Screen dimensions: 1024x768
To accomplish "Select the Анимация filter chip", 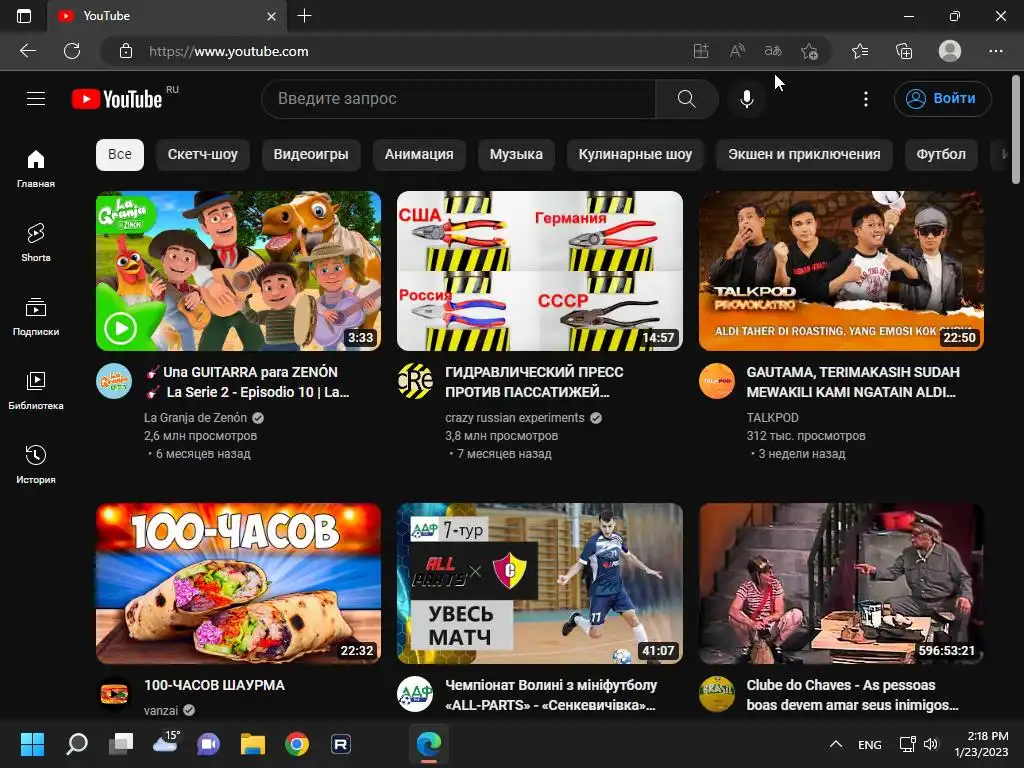I will click(x=419, y=155).
